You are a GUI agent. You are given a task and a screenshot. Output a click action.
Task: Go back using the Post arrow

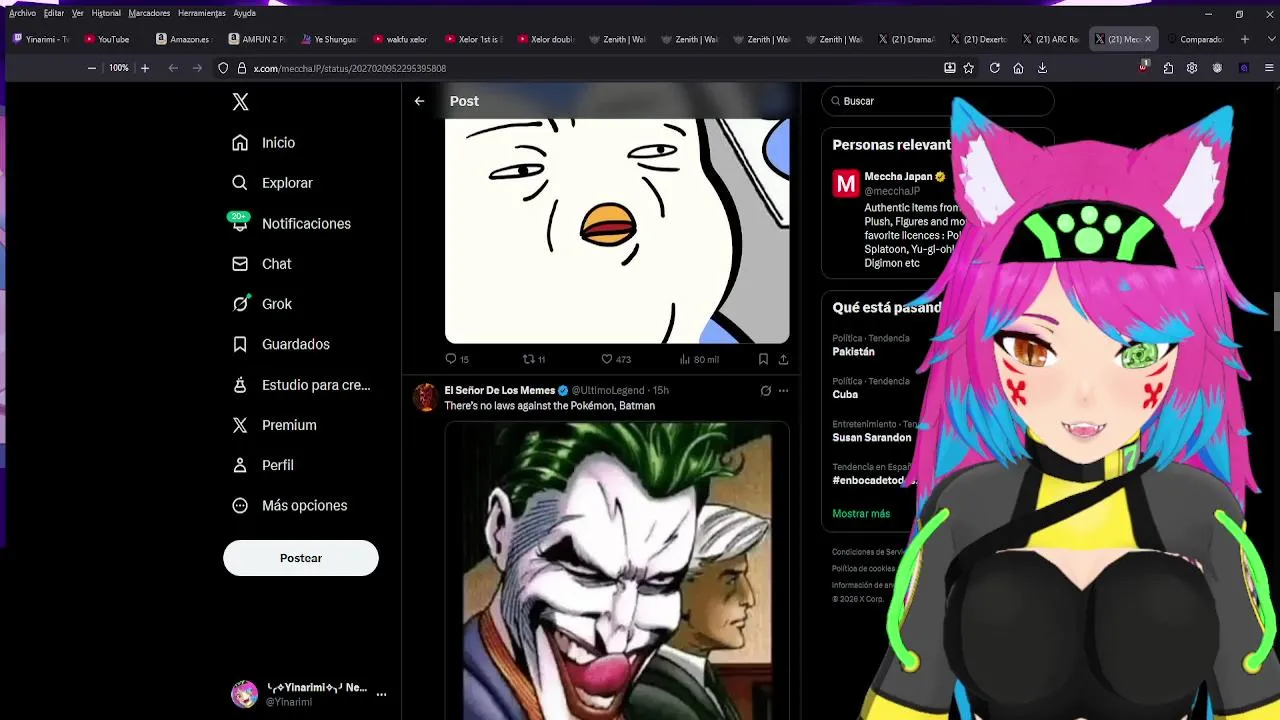tap(420, 101)
